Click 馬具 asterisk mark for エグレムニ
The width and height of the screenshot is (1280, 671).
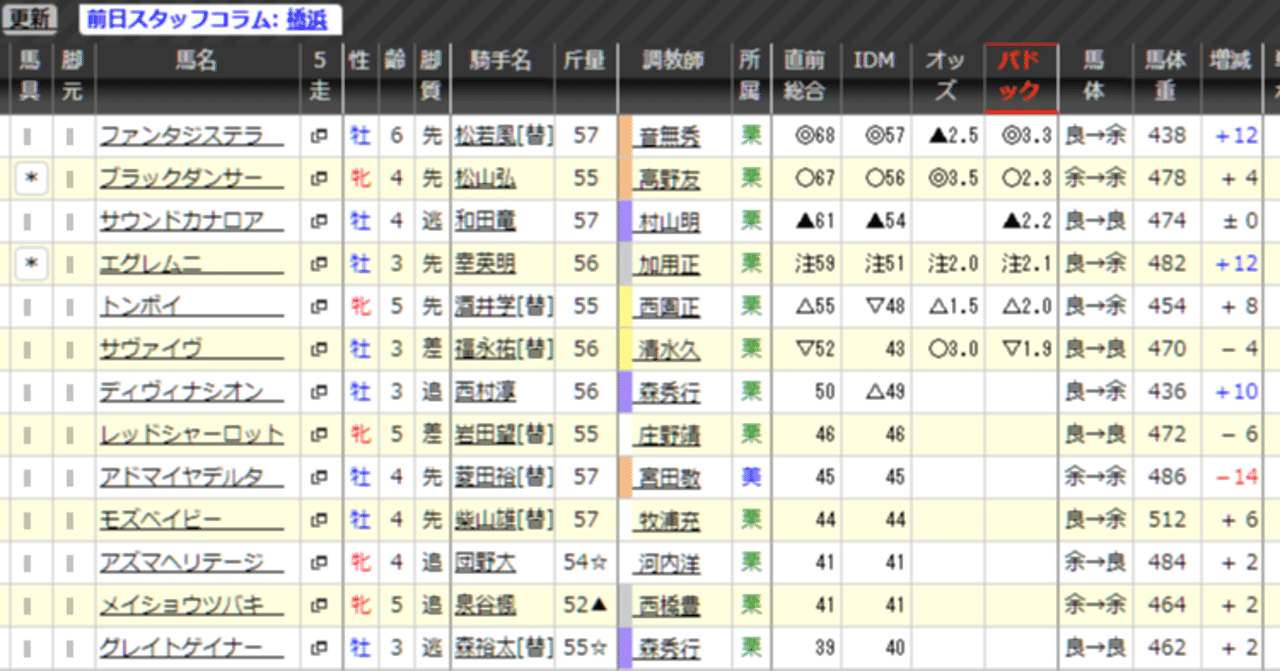(30, 262)
